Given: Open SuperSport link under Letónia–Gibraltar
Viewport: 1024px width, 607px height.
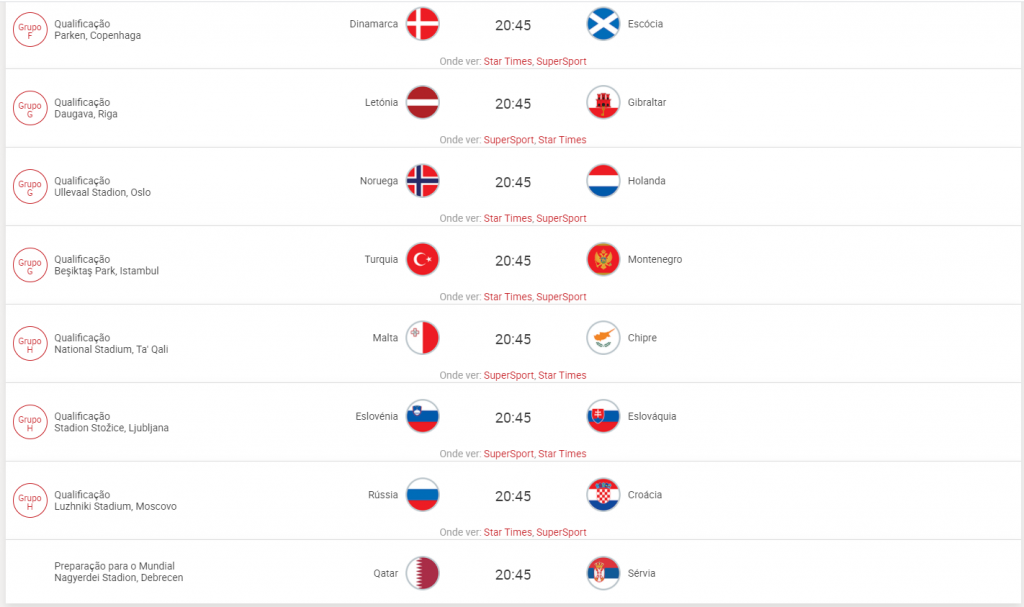Looking at the screenshot, I should [509, 140].
